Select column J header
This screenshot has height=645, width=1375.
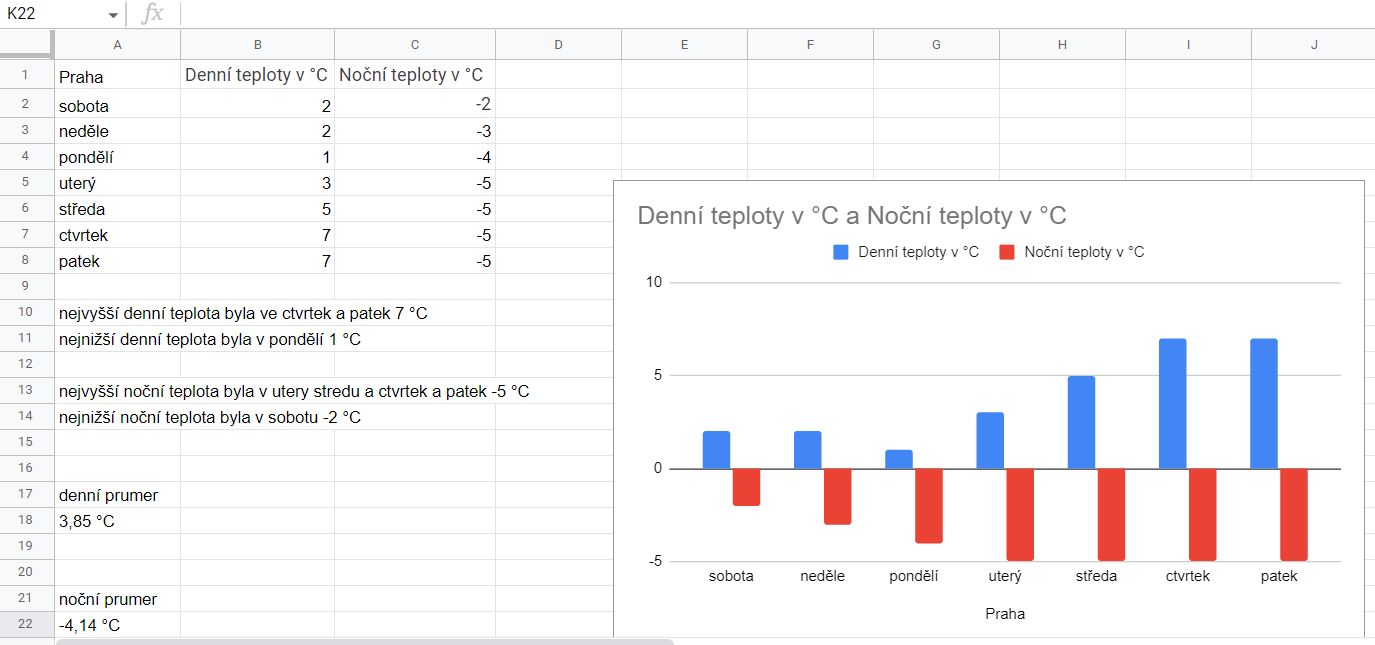[1314, 44]
